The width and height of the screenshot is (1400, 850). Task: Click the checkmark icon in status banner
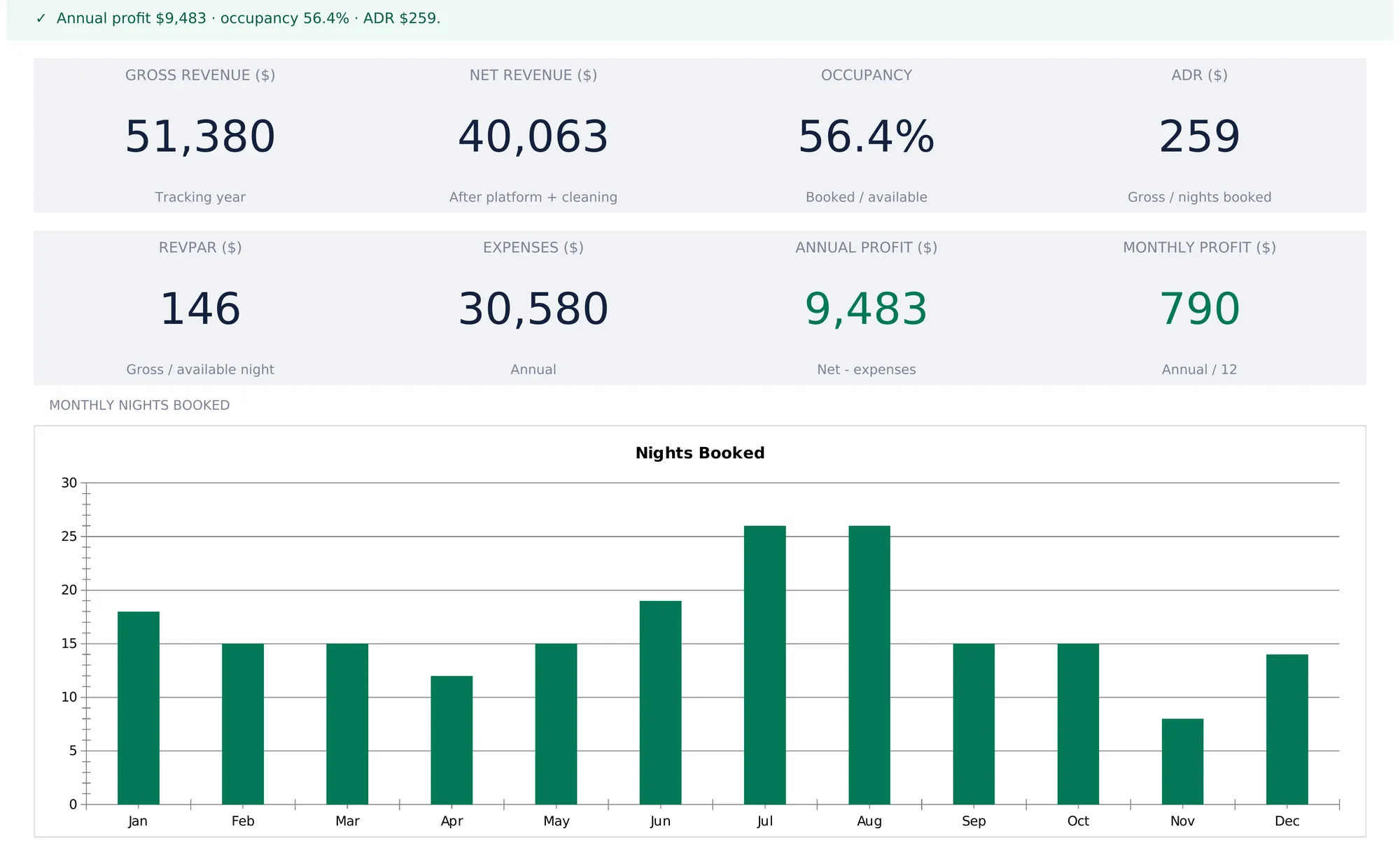[x=41, y=19]
